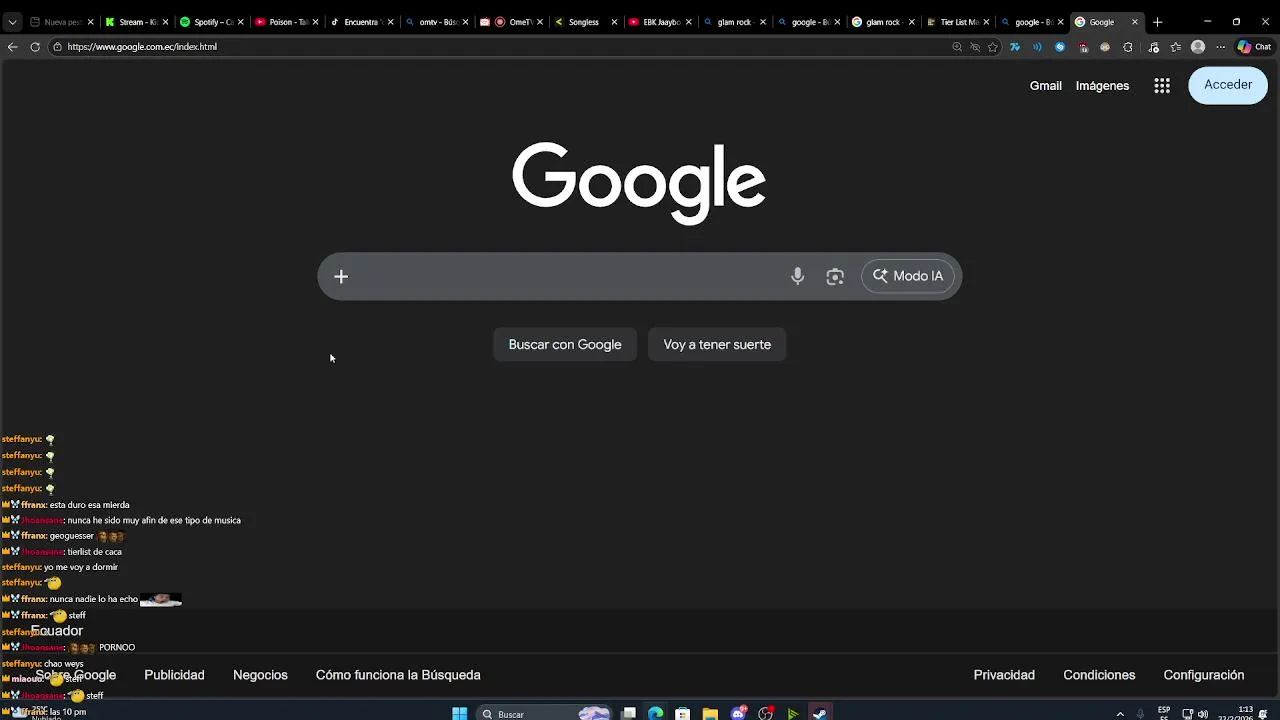
Task: Open Google Lens image search camera icon
Action: (x=835, y=277)
